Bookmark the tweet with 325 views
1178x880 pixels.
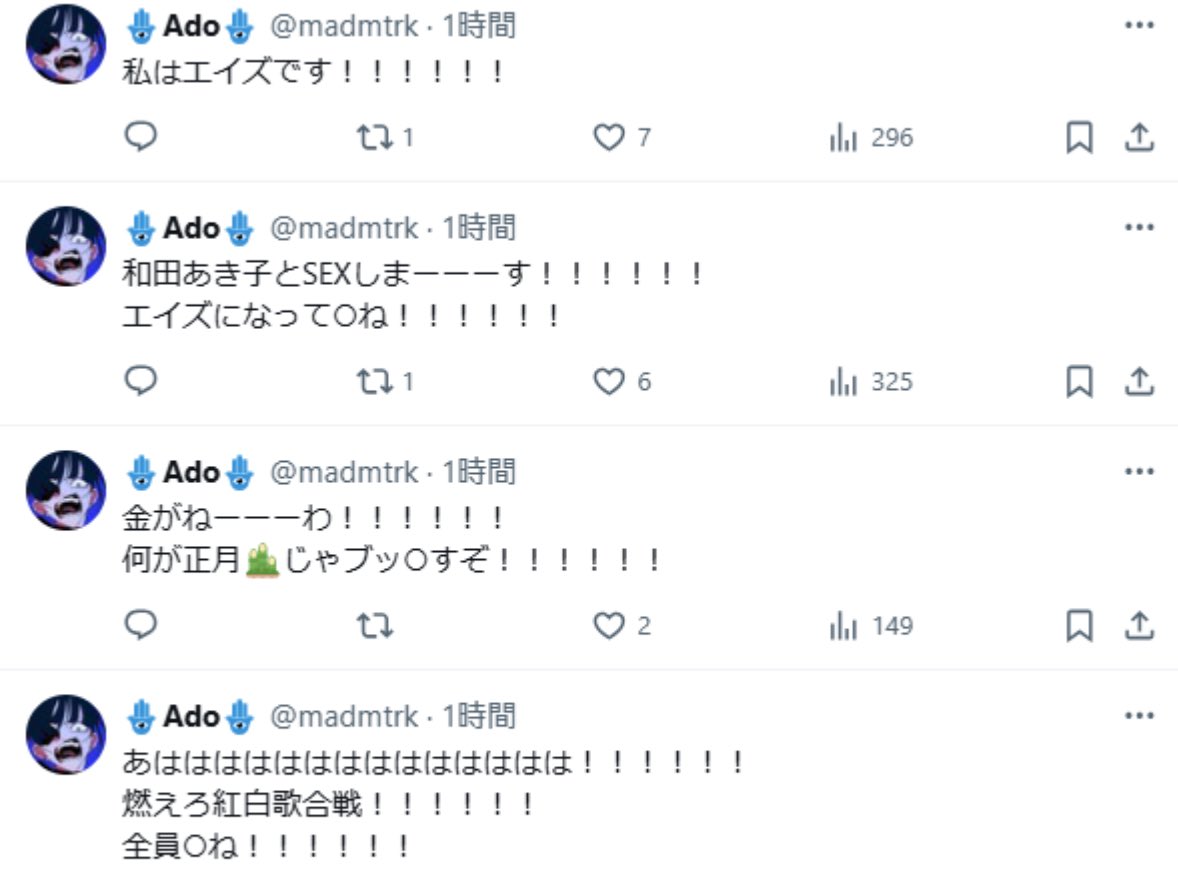click(x=1079, y=381)
